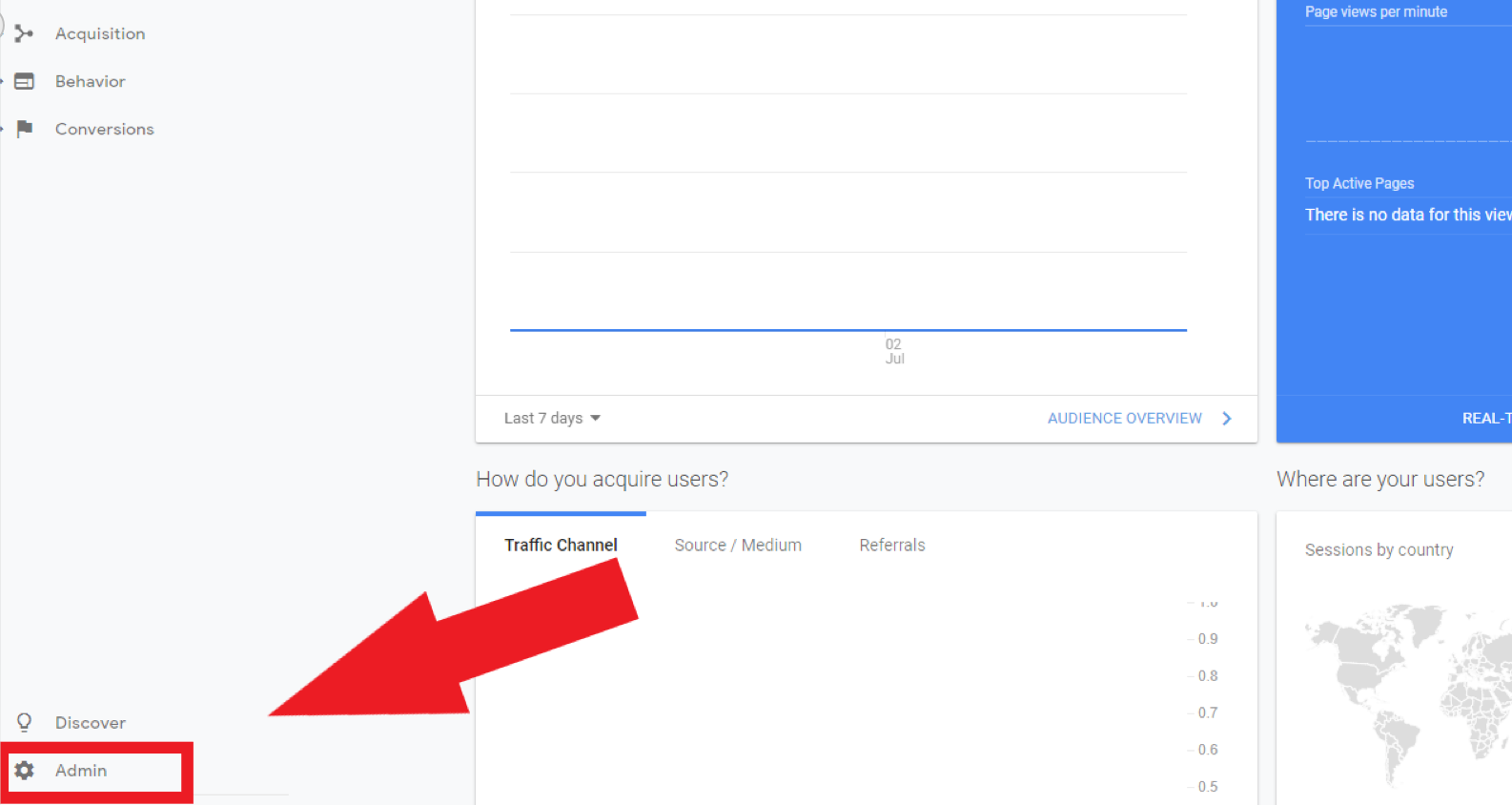Open the Acquisition menu item label
Screen dimensions: 1512x805
coord(100,33)
